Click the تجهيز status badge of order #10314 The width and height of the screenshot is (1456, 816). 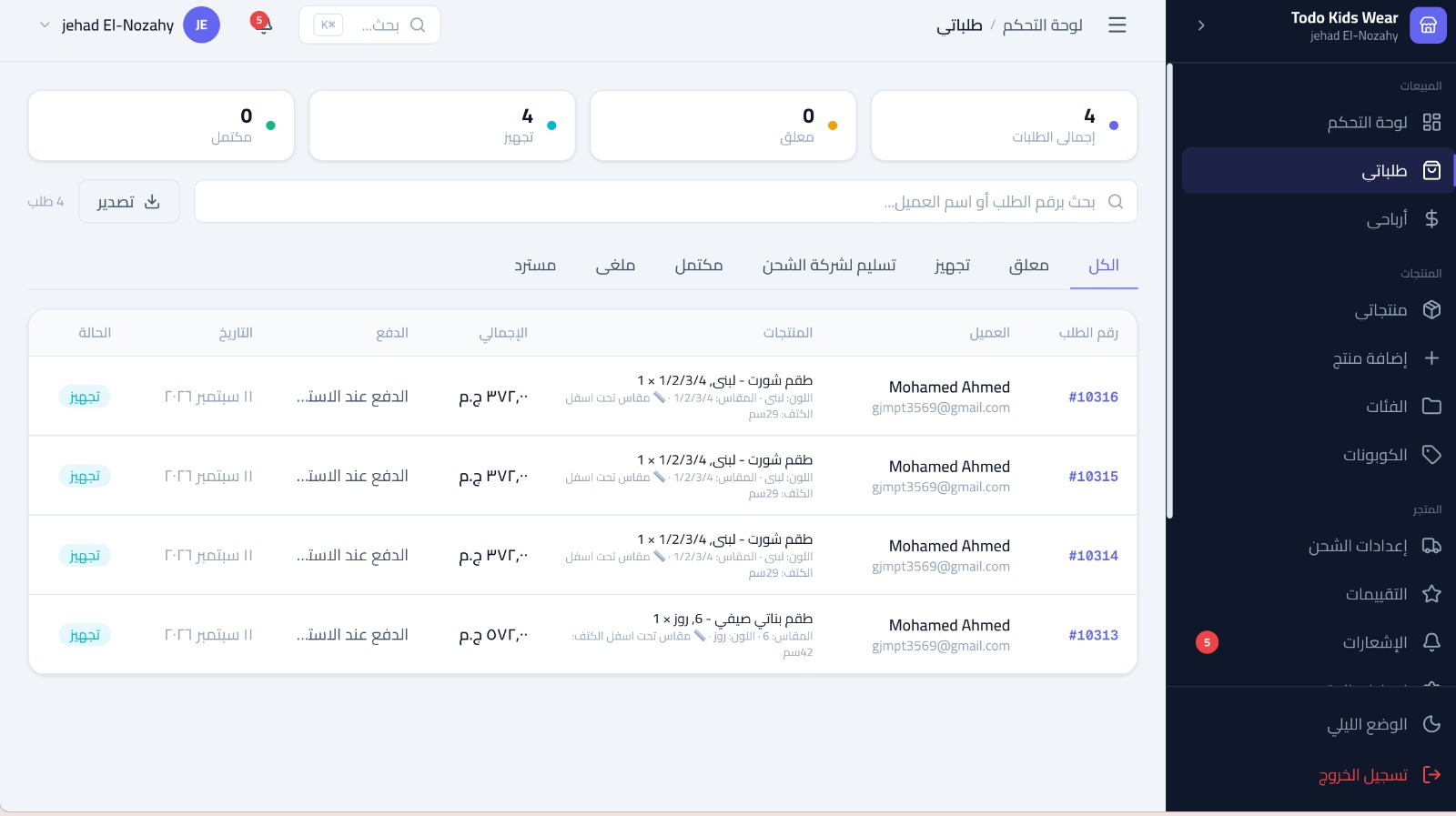[85, 555]
